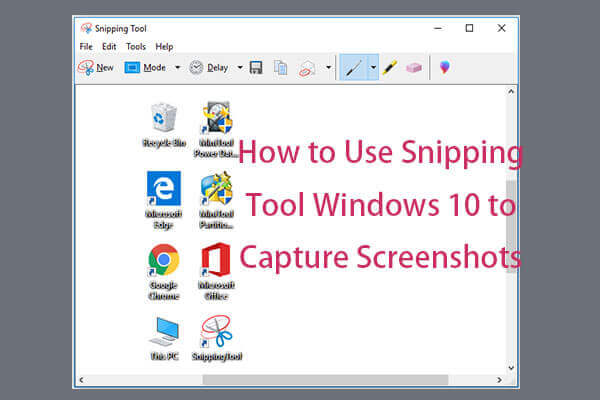Click the Delay clock icon
Viewport: 600px width, 400px height.
(x=196, y=68)
